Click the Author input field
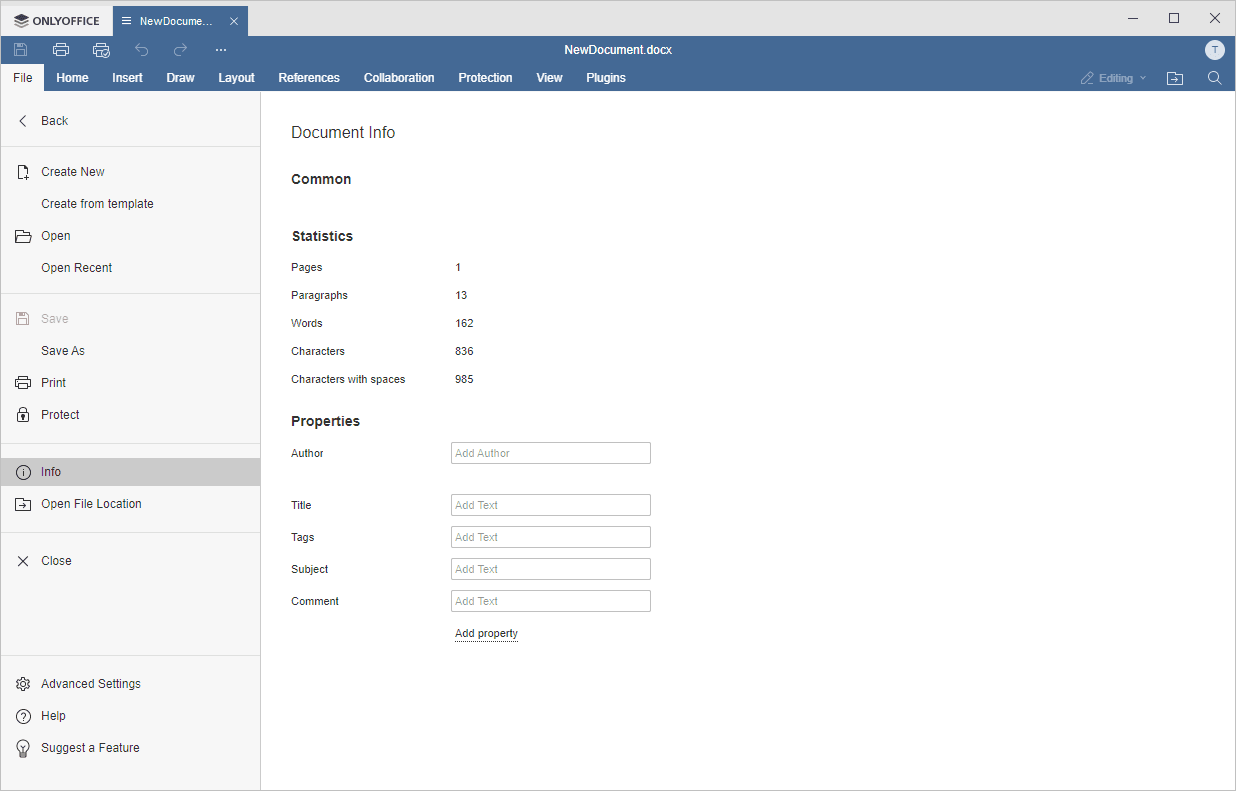The image size is (1236, 791). [x=550, y=453]
